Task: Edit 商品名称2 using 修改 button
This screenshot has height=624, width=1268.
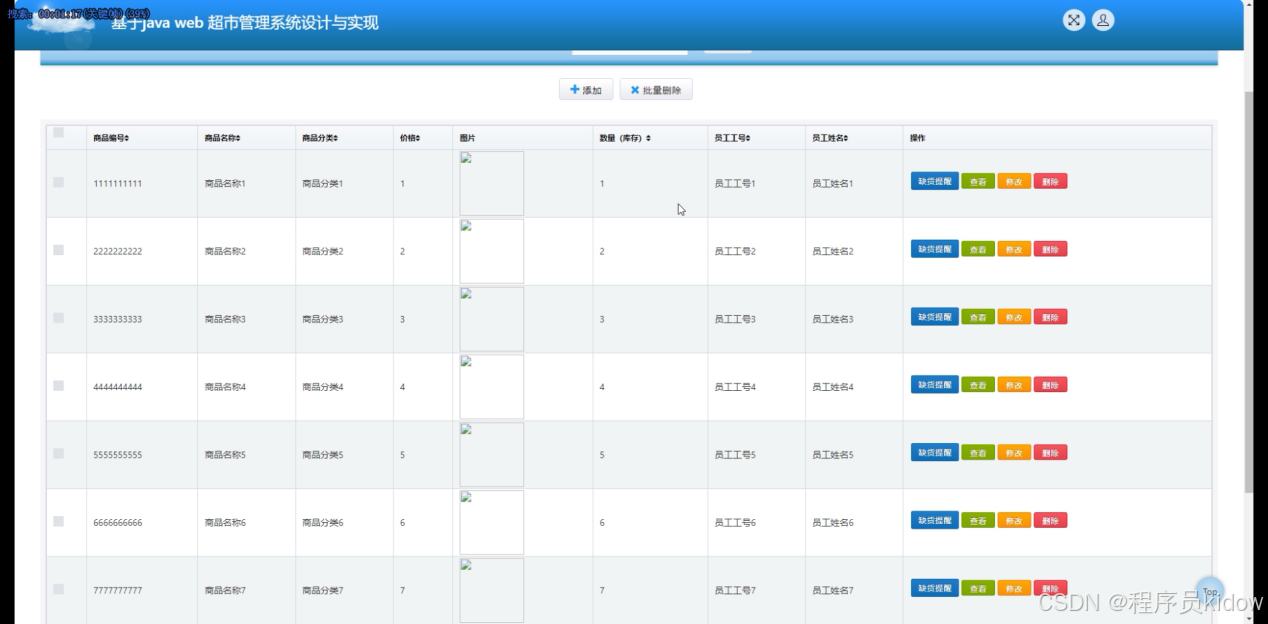Action: pos(1014,249)
